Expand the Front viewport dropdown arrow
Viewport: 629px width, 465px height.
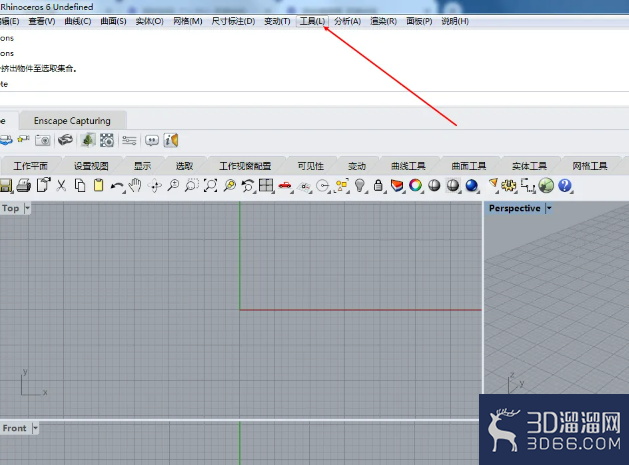click(x=35, y=428)
